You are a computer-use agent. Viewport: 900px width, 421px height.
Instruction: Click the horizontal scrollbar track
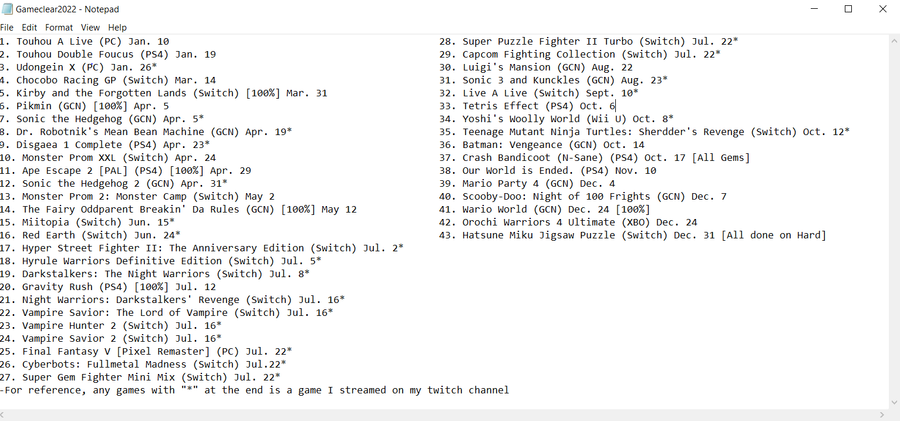pos(440,414)
